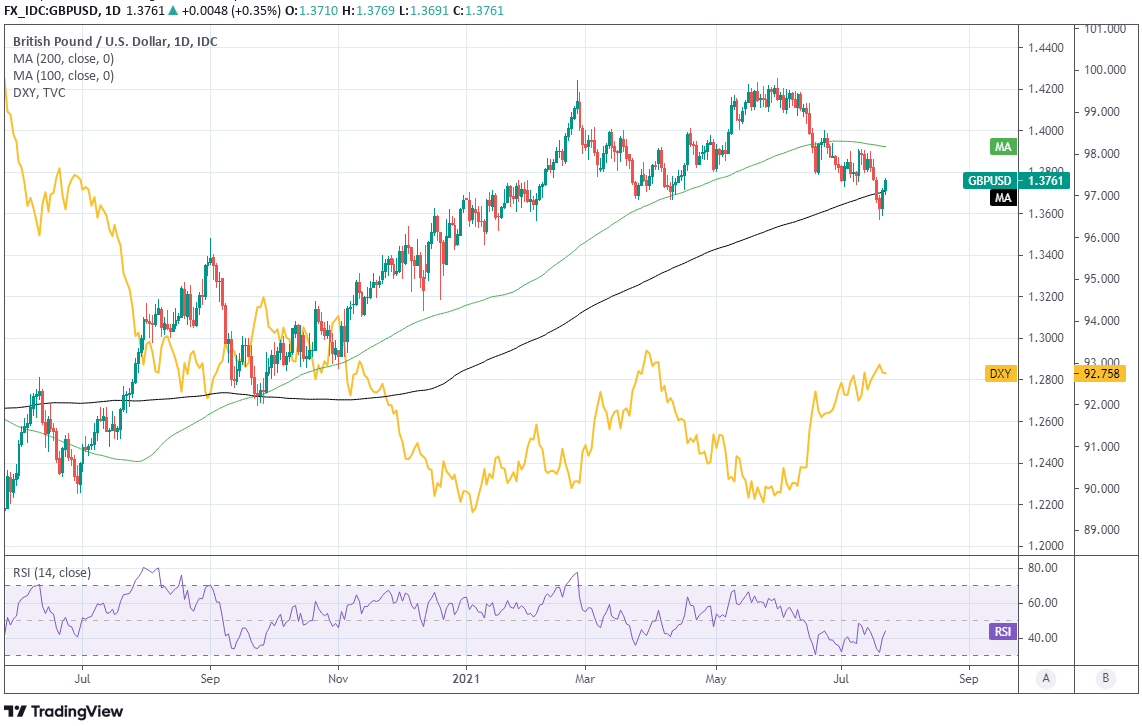Click the 1.4400 price axis level
The image size is (1142, 726).
[1046, 48]
